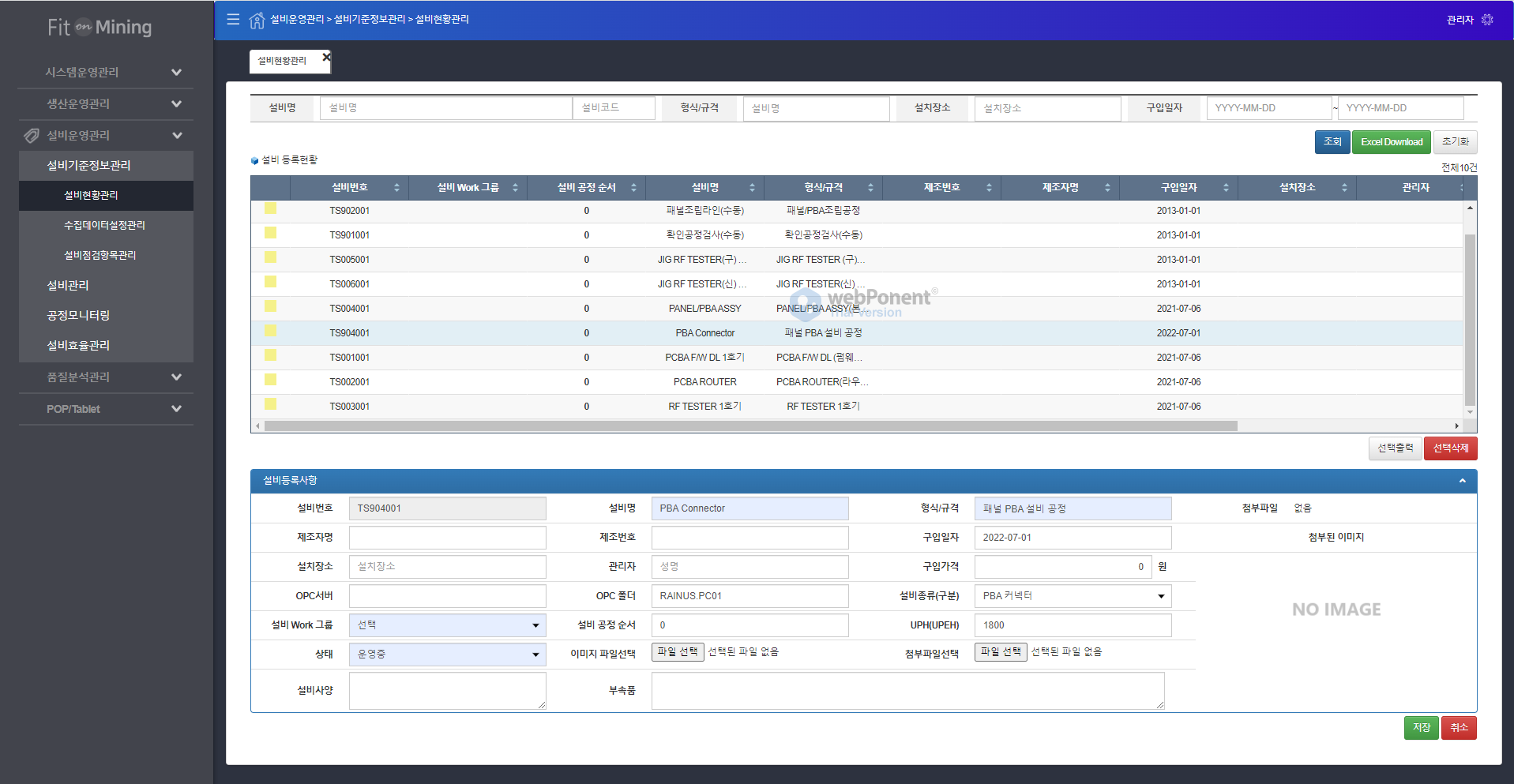Click the table horizontal scrollbar
Image resolution: width=1514 pixels, height=784 pixels.
(750, 426)
